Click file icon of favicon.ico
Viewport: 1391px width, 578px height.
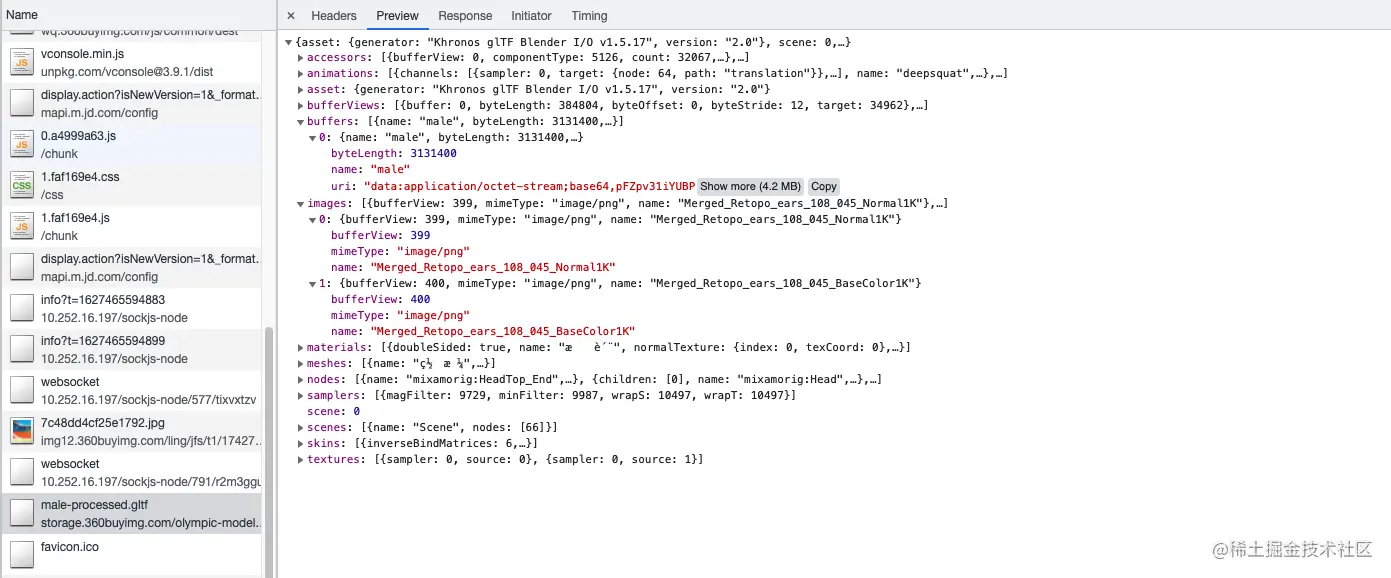(21, 554)
